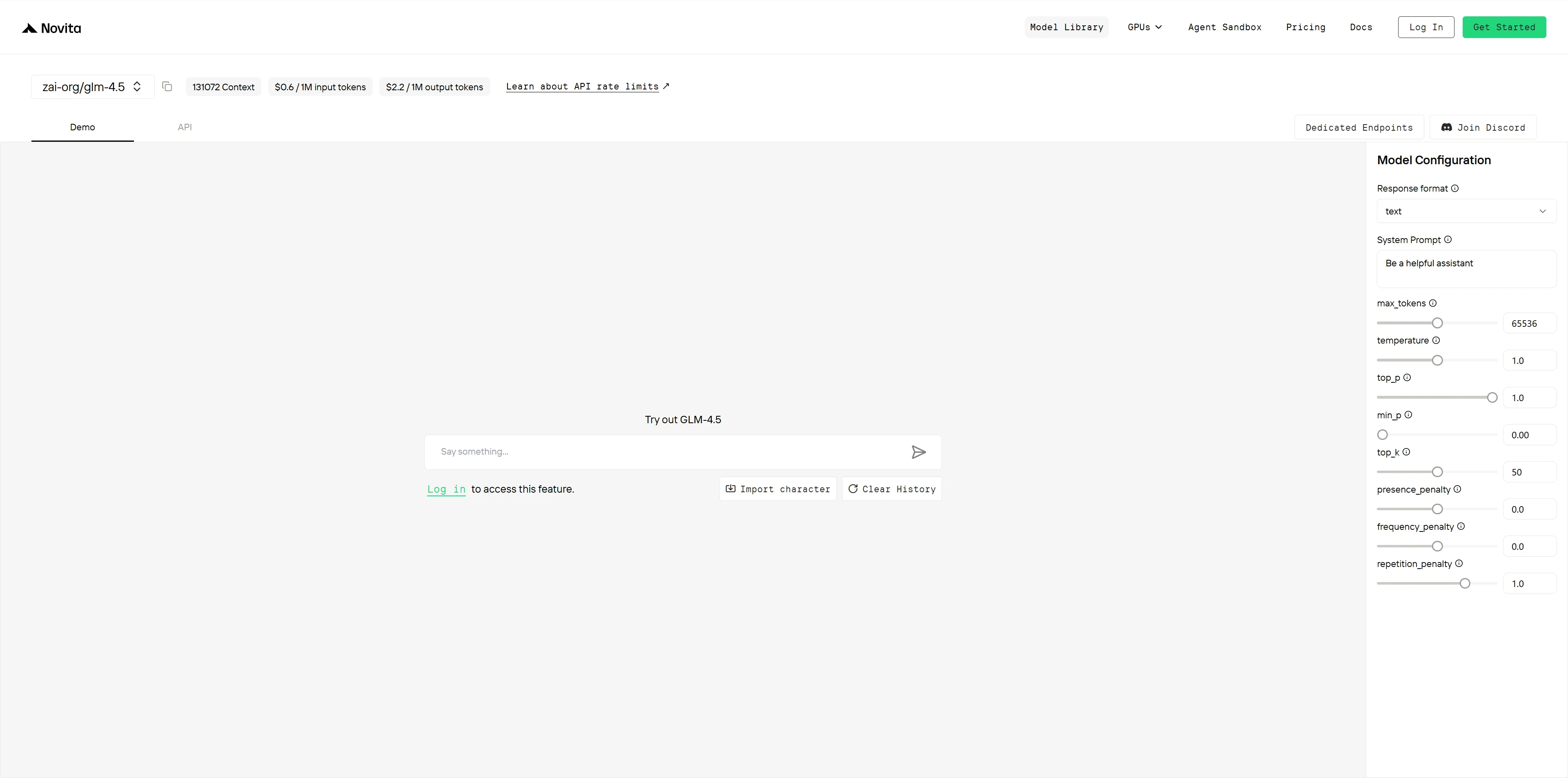
Task: Open Model Library page
Action: point(1067,27)
